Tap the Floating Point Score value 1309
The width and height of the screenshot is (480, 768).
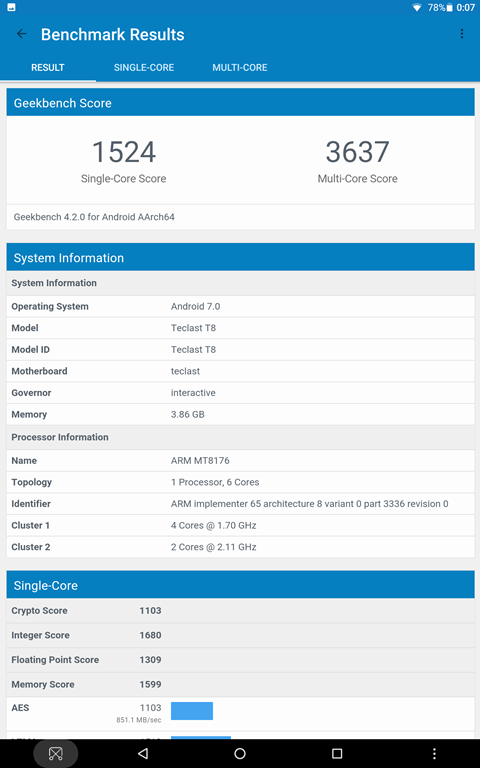click(150, 660)
